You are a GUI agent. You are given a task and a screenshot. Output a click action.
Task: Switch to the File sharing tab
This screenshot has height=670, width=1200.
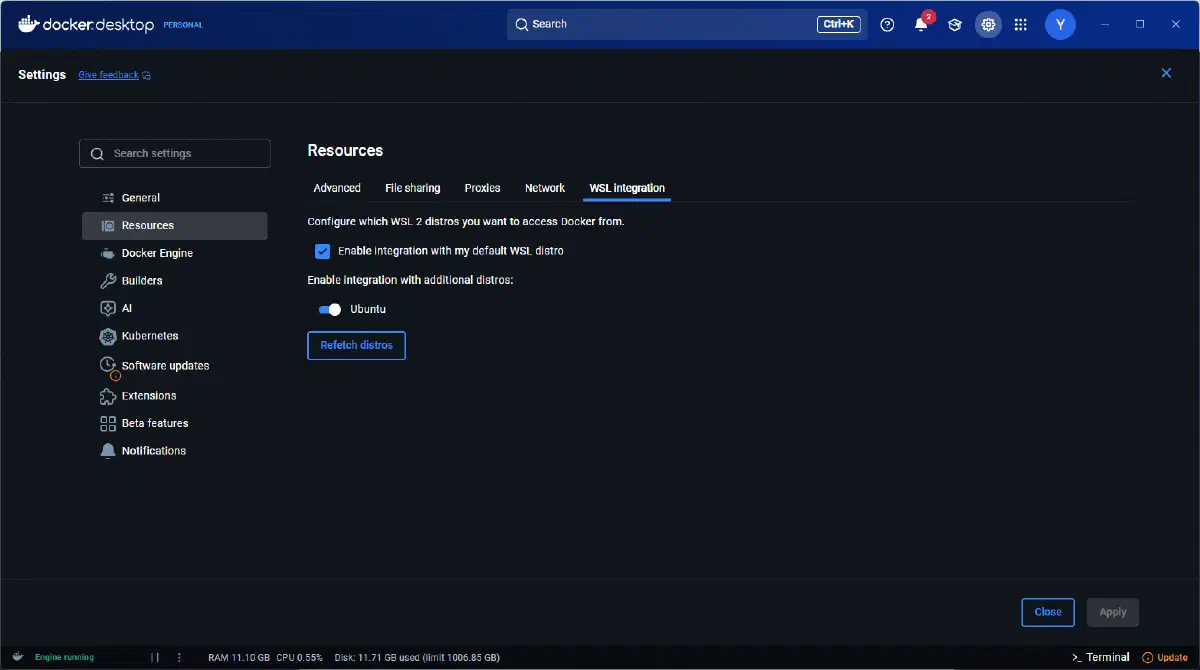412,188
